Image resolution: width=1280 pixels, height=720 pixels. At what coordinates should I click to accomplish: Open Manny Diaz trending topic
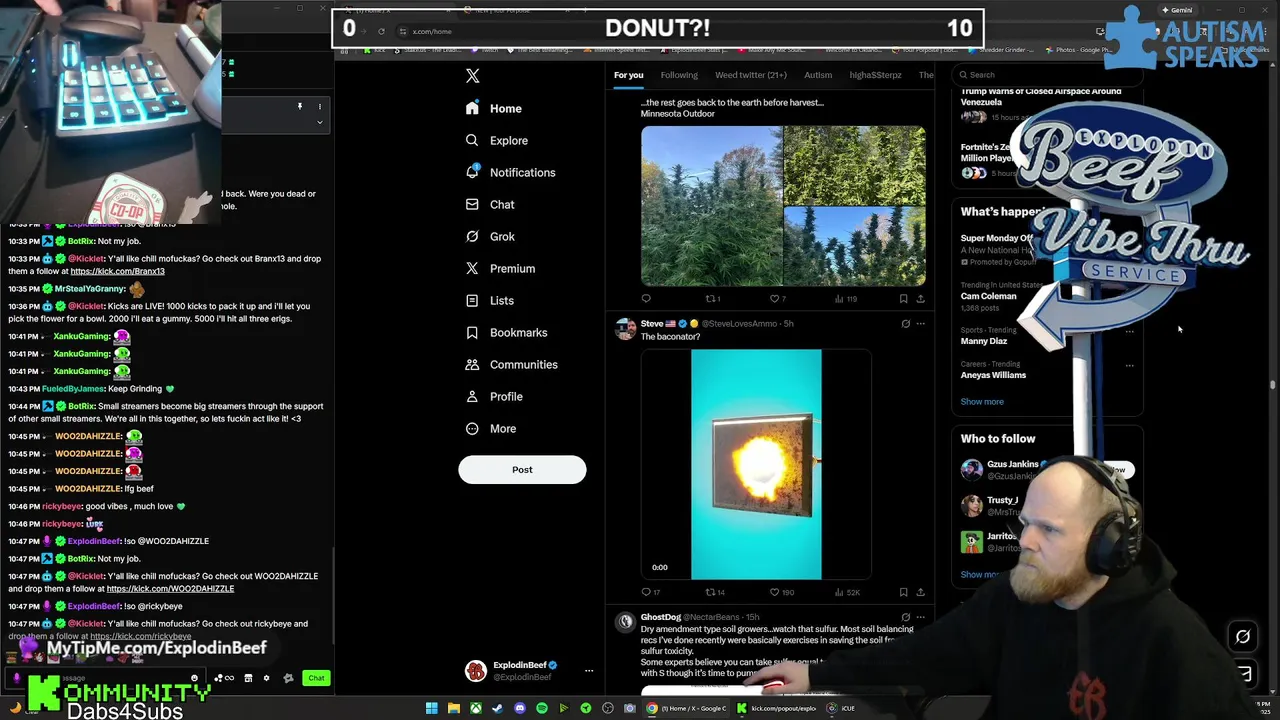pyautogui.click(x=984, y=341)
